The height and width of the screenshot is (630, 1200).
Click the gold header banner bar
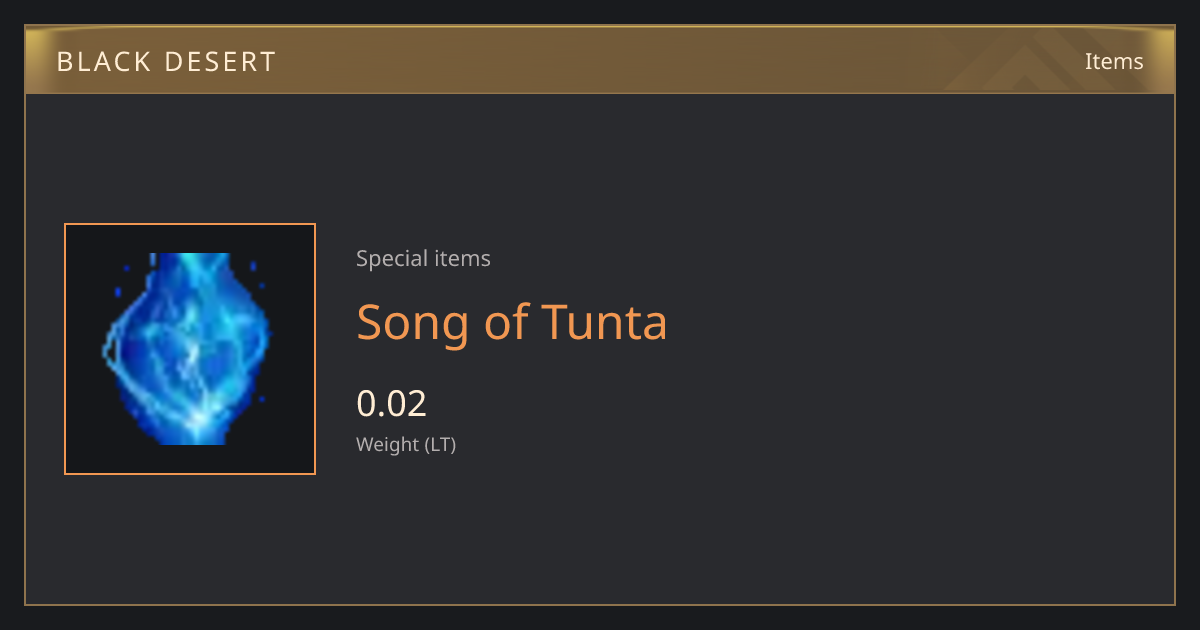click(600, 60)
